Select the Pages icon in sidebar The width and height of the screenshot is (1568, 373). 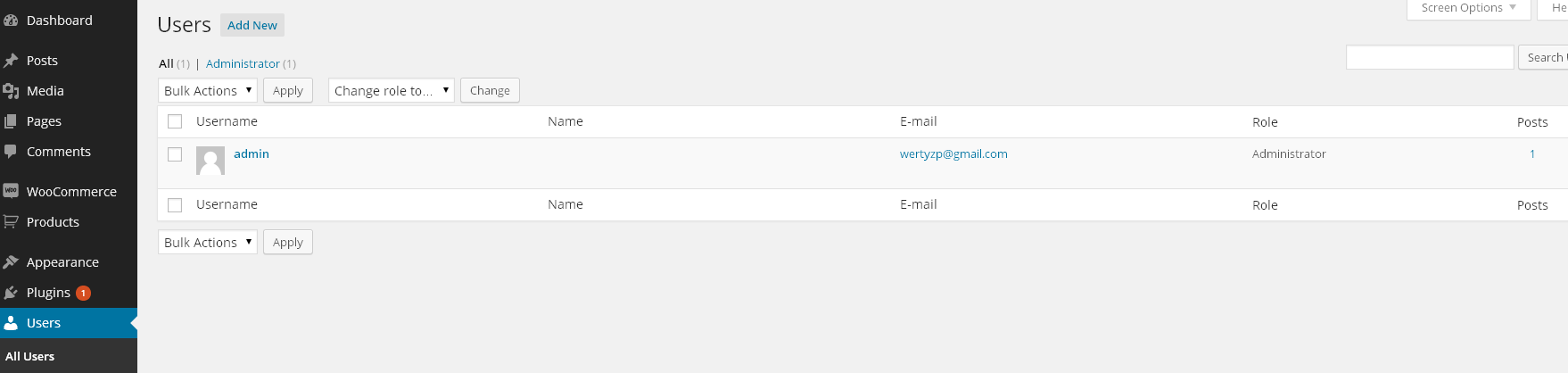point(11,121)
